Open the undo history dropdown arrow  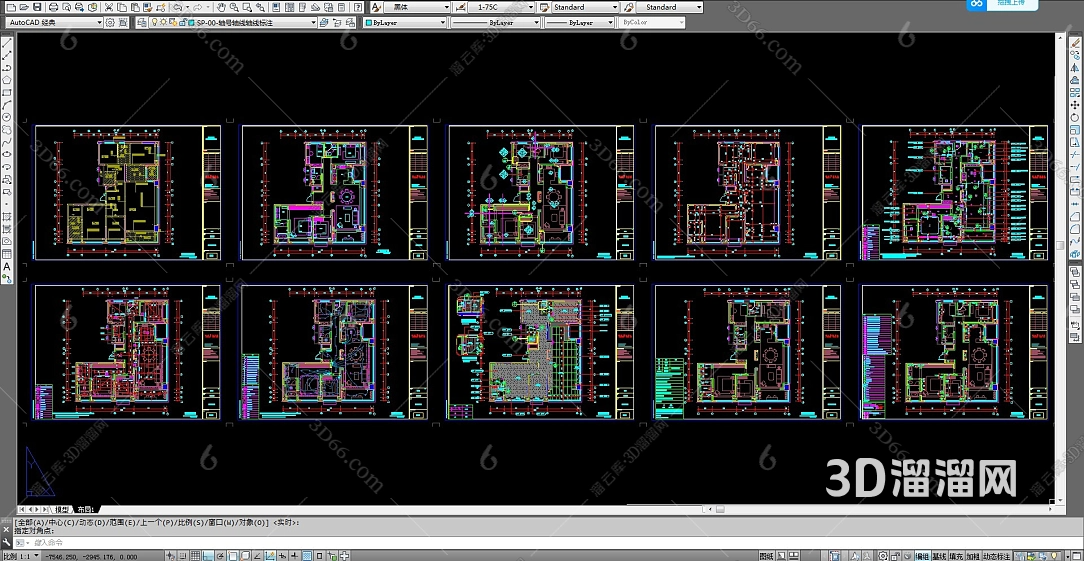point(187,7)
